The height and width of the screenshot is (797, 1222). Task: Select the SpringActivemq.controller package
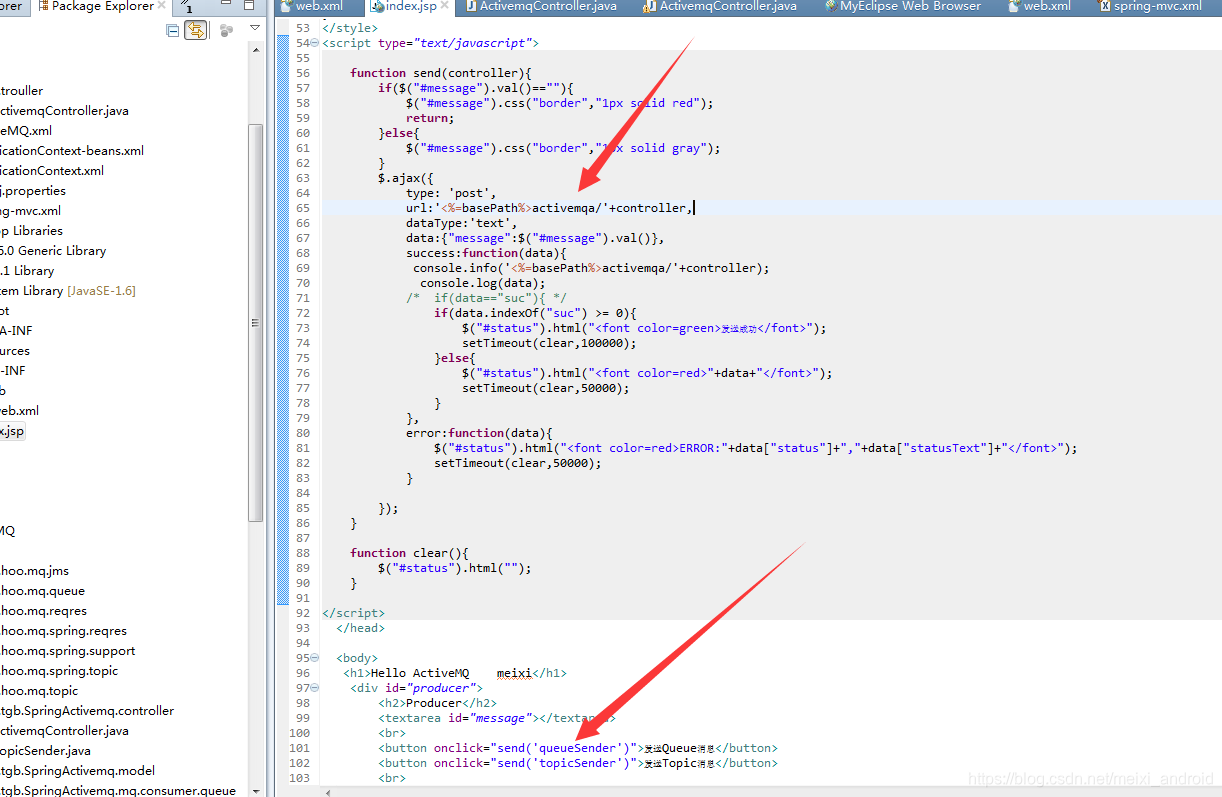(87, 710)
